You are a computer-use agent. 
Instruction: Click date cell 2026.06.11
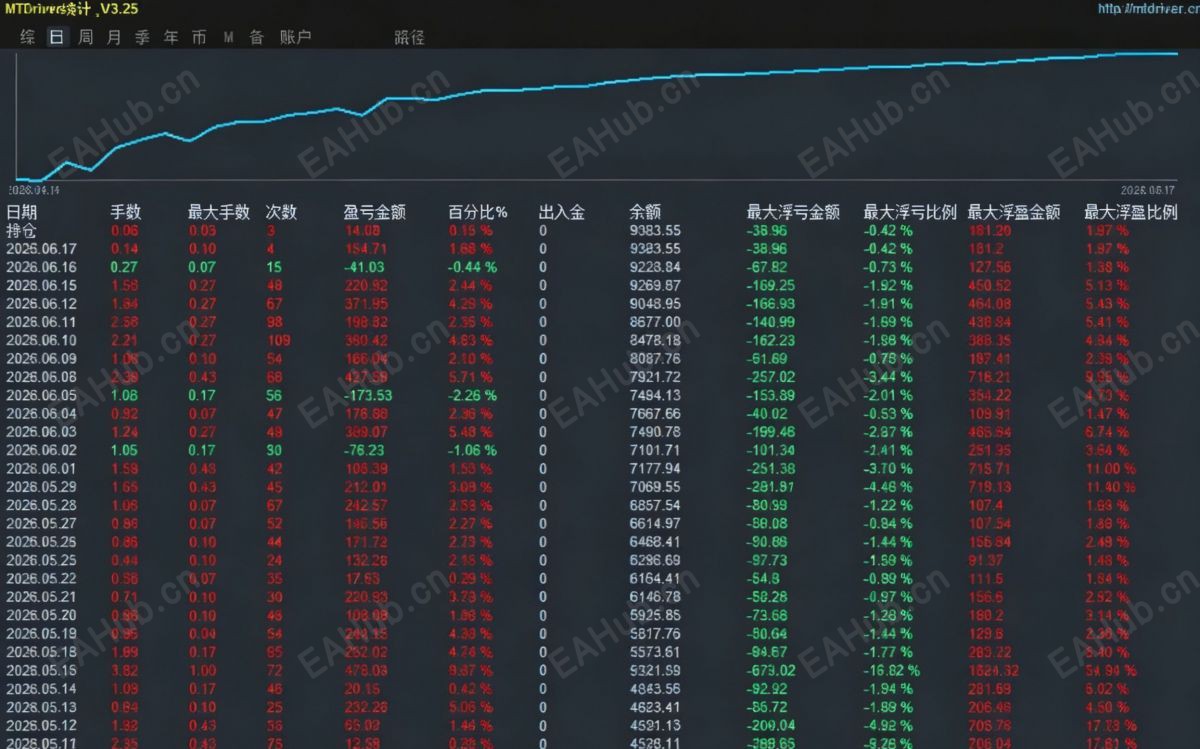pos(41,322)
